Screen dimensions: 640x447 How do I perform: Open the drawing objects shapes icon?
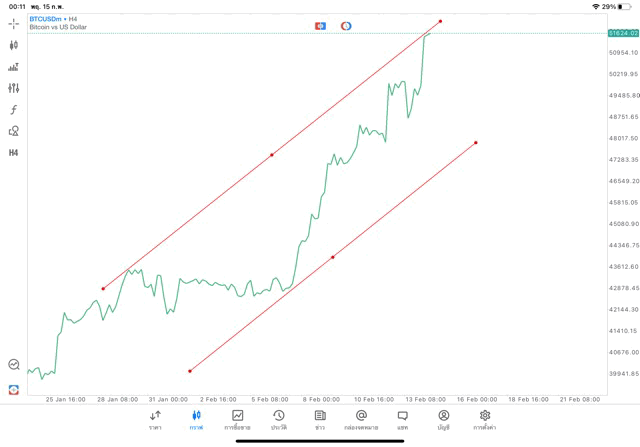tap(14, 131)
